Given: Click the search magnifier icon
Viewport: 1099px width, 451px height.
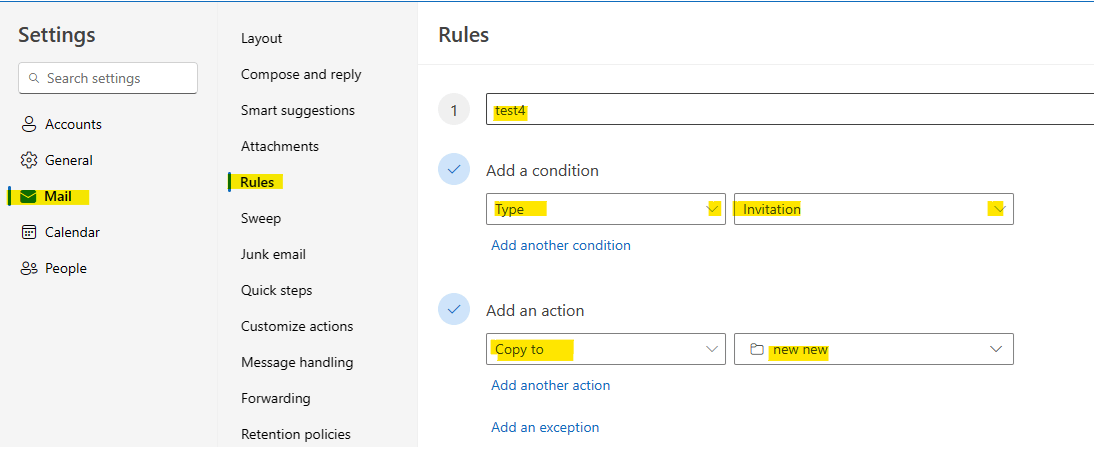Looking at the screenshot, I should pos(36,78).
